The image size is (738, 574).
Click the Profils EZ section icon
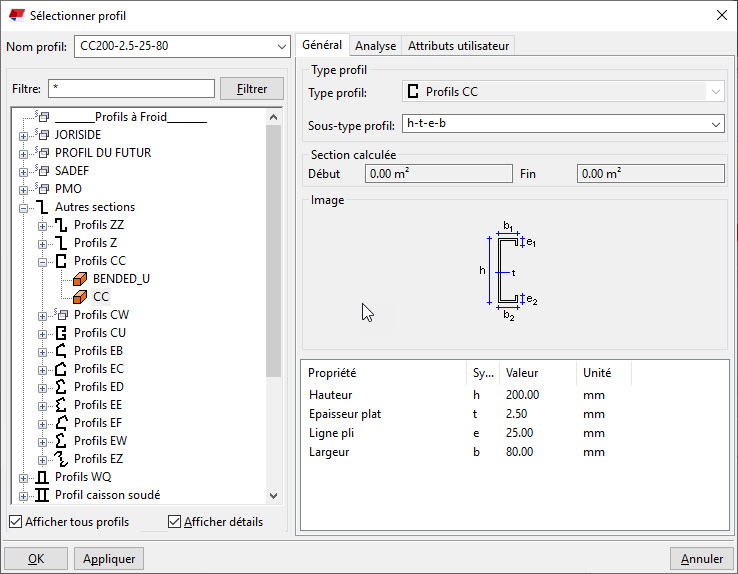point(61,459)
